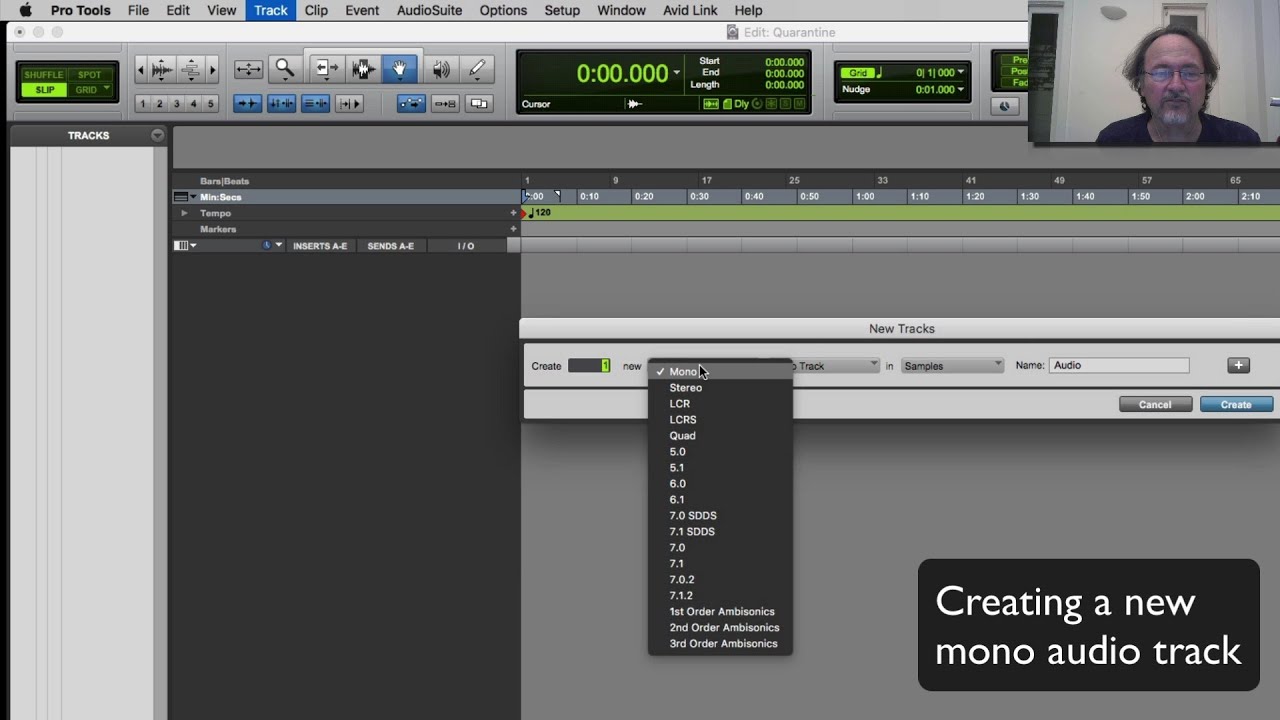Click the Dly delay compensation indicator
The width and height of the screenshot is (1280, 720).
pos(741,104)
